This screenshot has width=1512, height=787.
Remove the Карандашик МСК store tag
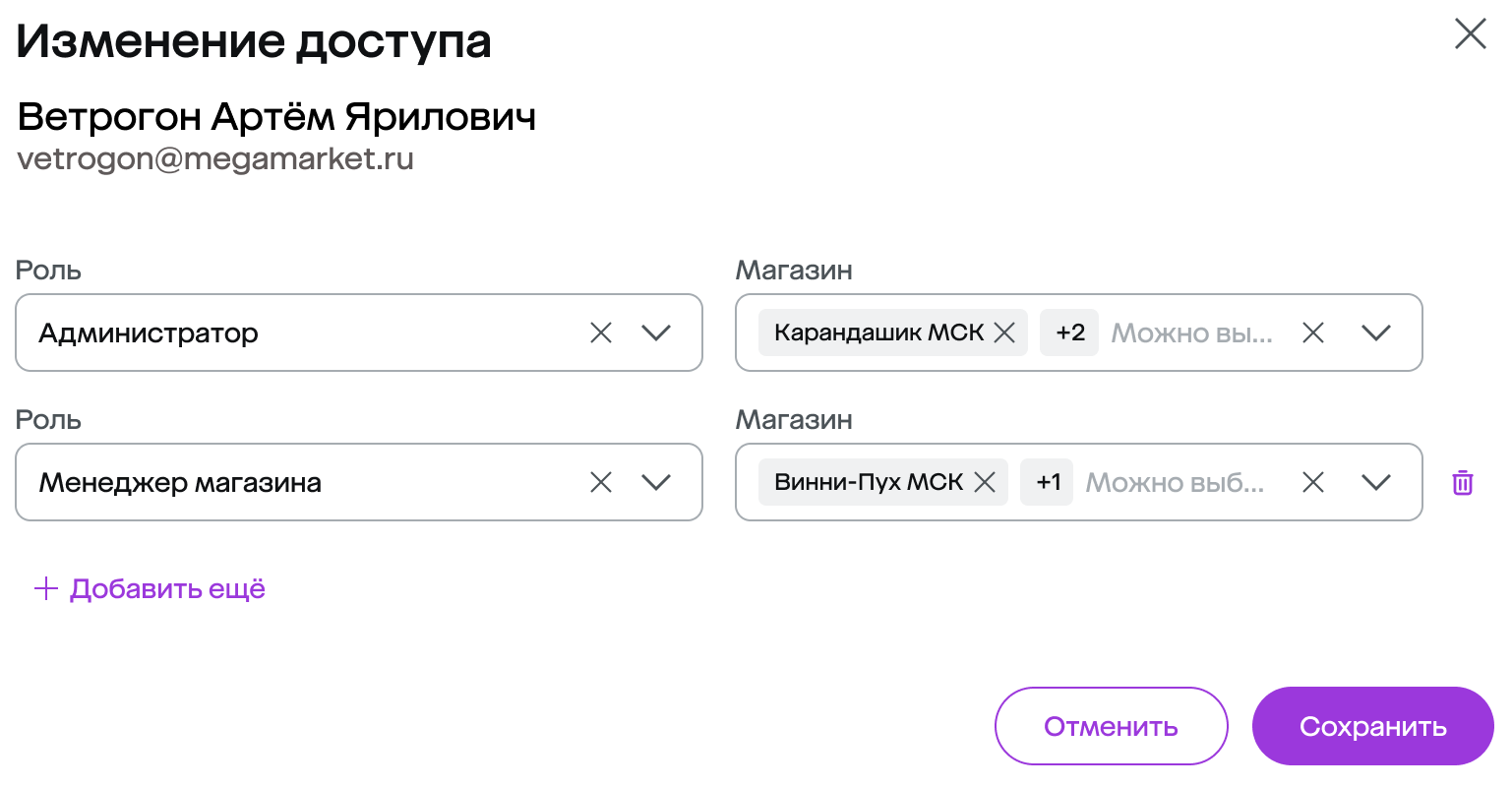click(x=1004, y=333)
